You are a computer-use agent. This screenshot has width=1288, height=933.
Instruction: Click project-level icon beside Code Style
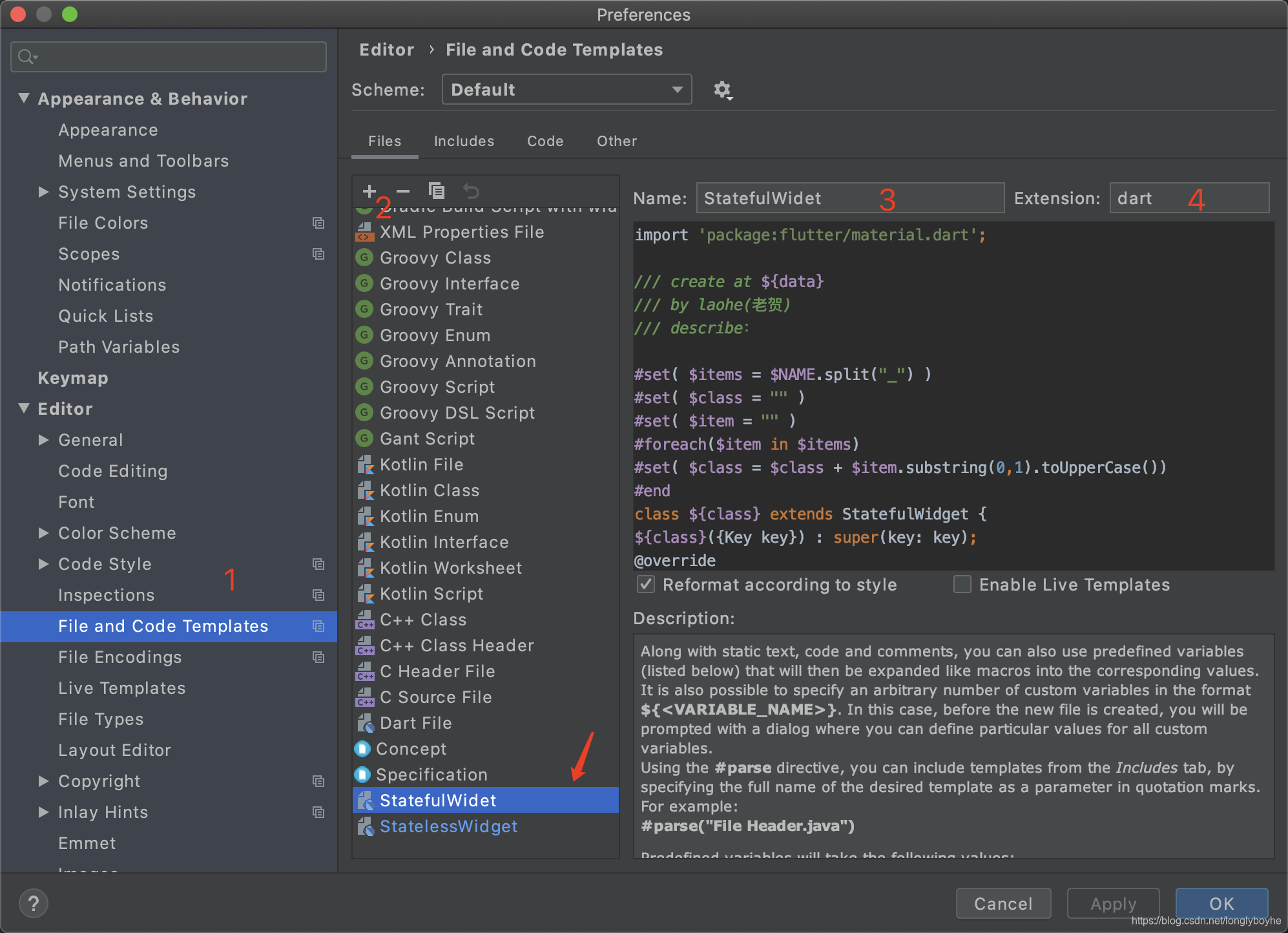tap(318, 564)
